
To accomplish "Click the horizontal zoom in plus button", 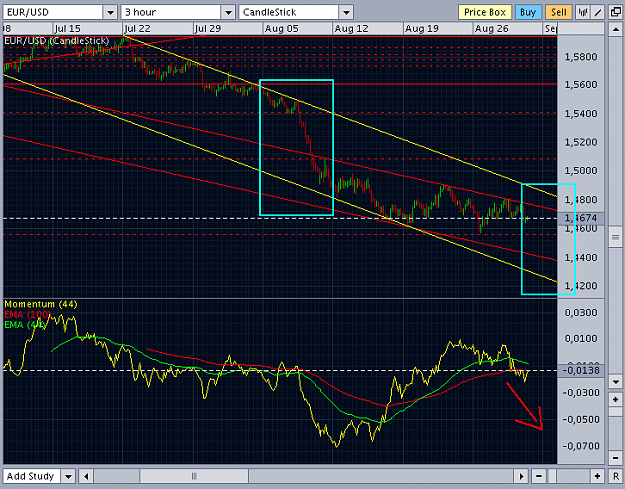I will (x=597, y=476).
